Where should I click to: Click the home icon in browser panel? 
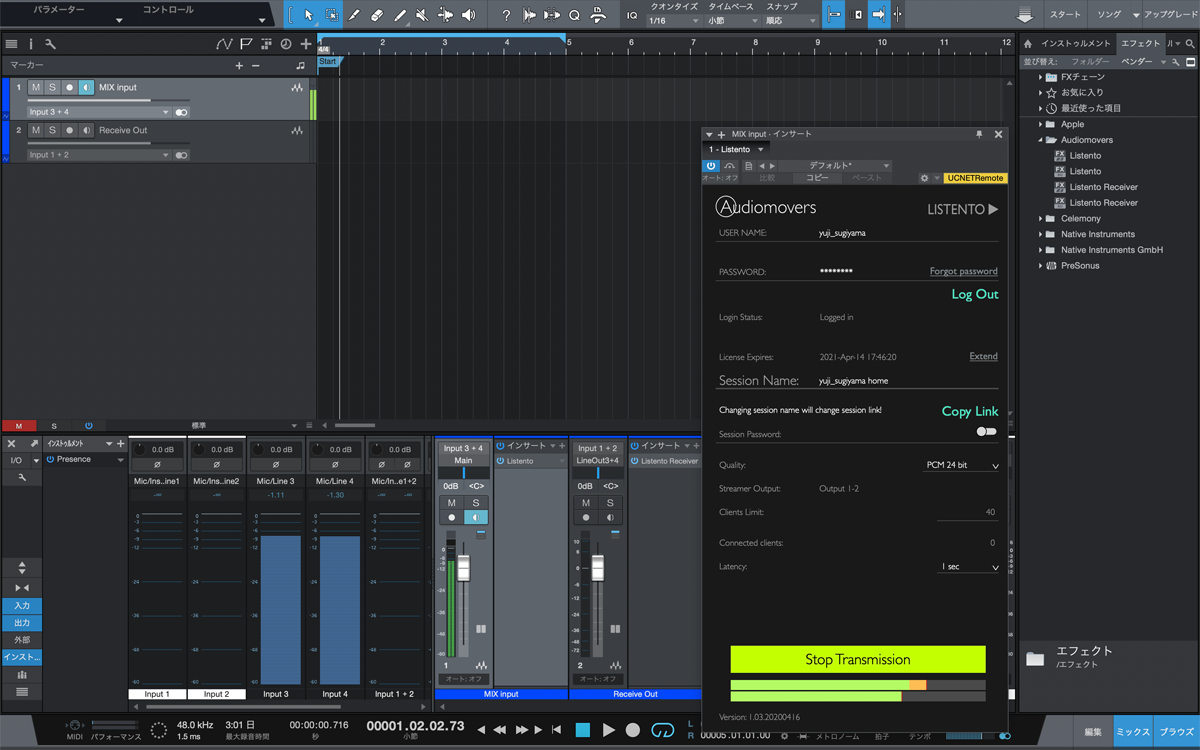coord(1028,44)
